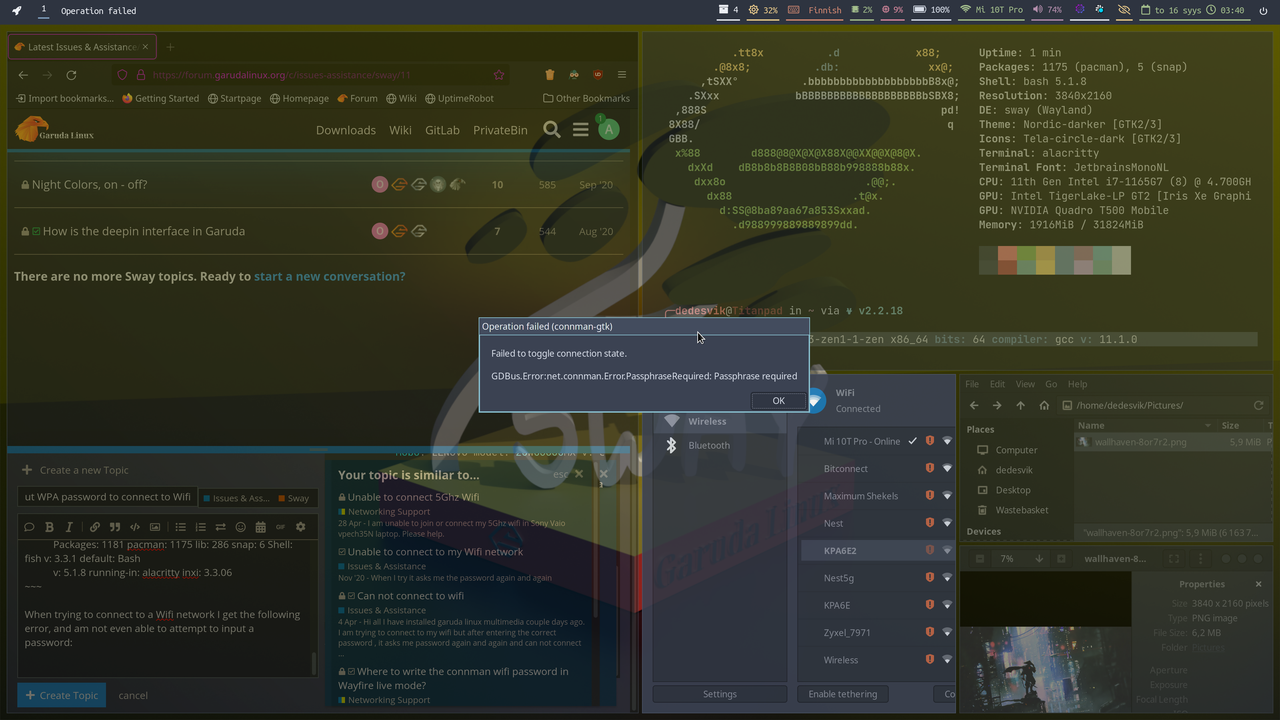Click the numbered list icon in editor
Viewport: 1280px width, 720px height.
200,527
